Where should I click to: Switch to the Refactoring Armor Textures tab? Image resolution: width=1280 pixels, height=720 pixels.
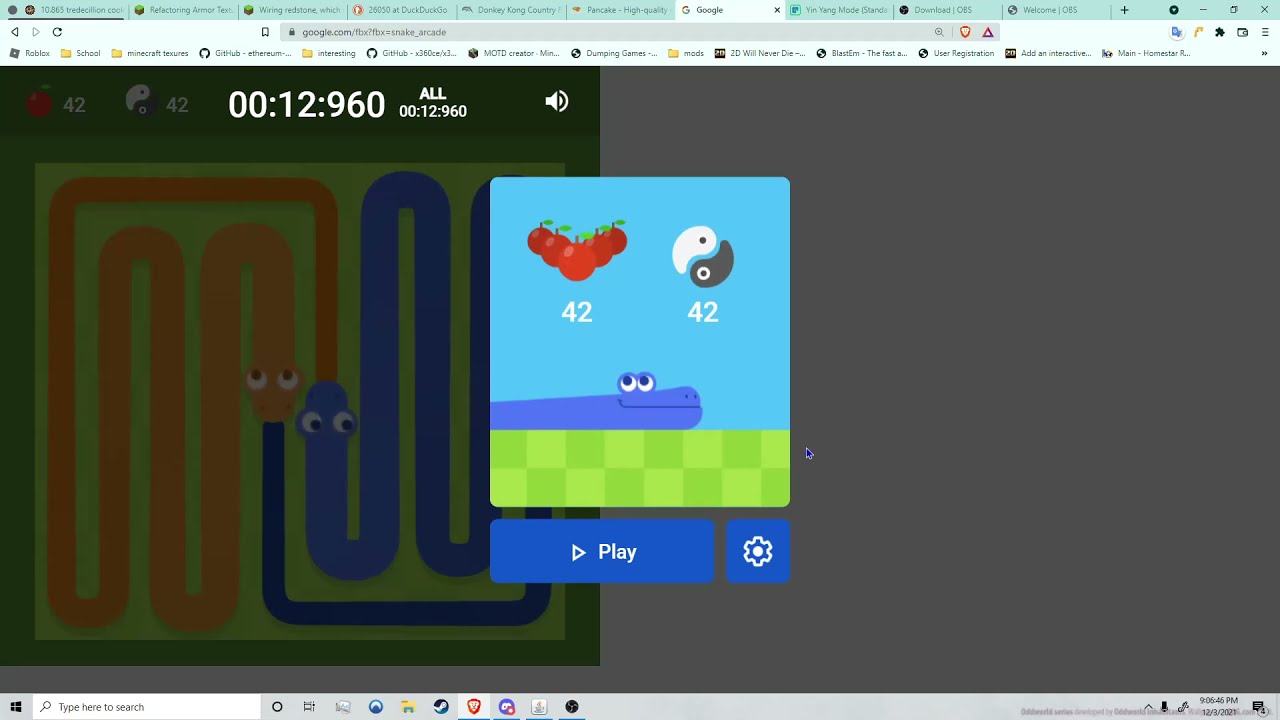[183, 10]
